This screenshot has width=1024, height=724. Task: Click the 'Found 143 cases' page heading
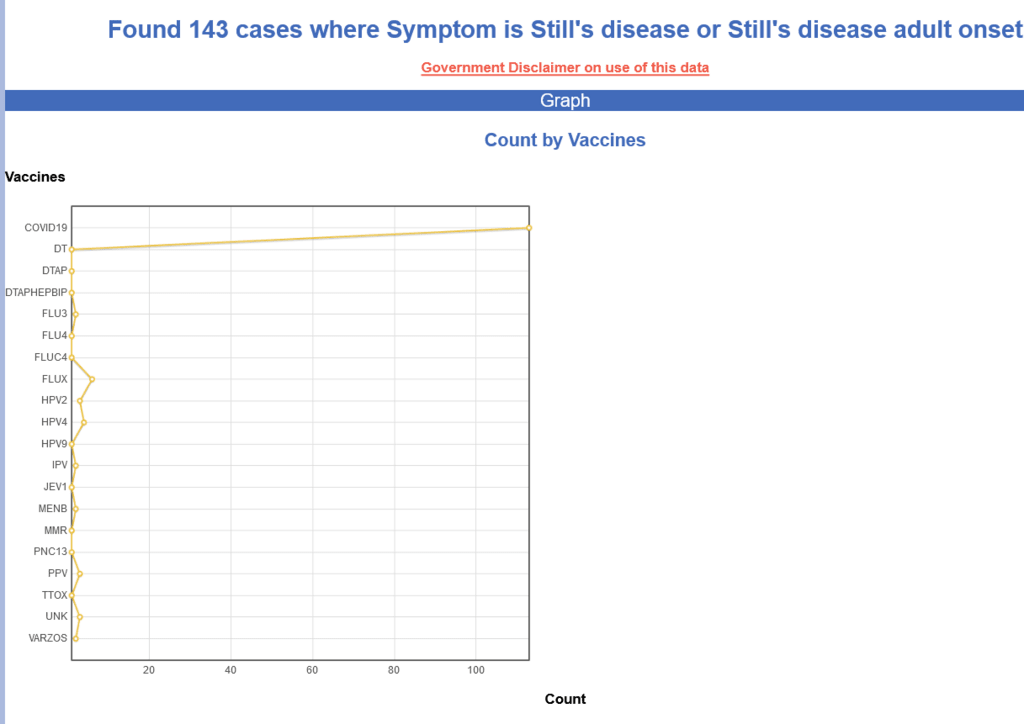click(566, 30)
